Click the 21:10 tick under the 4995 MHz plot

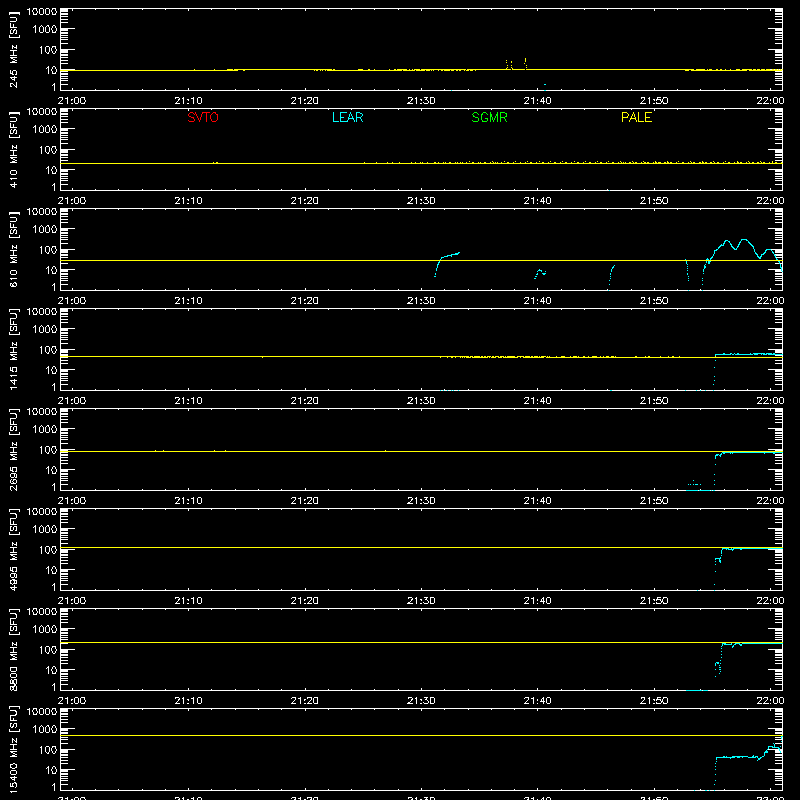[x=188, y=601]
